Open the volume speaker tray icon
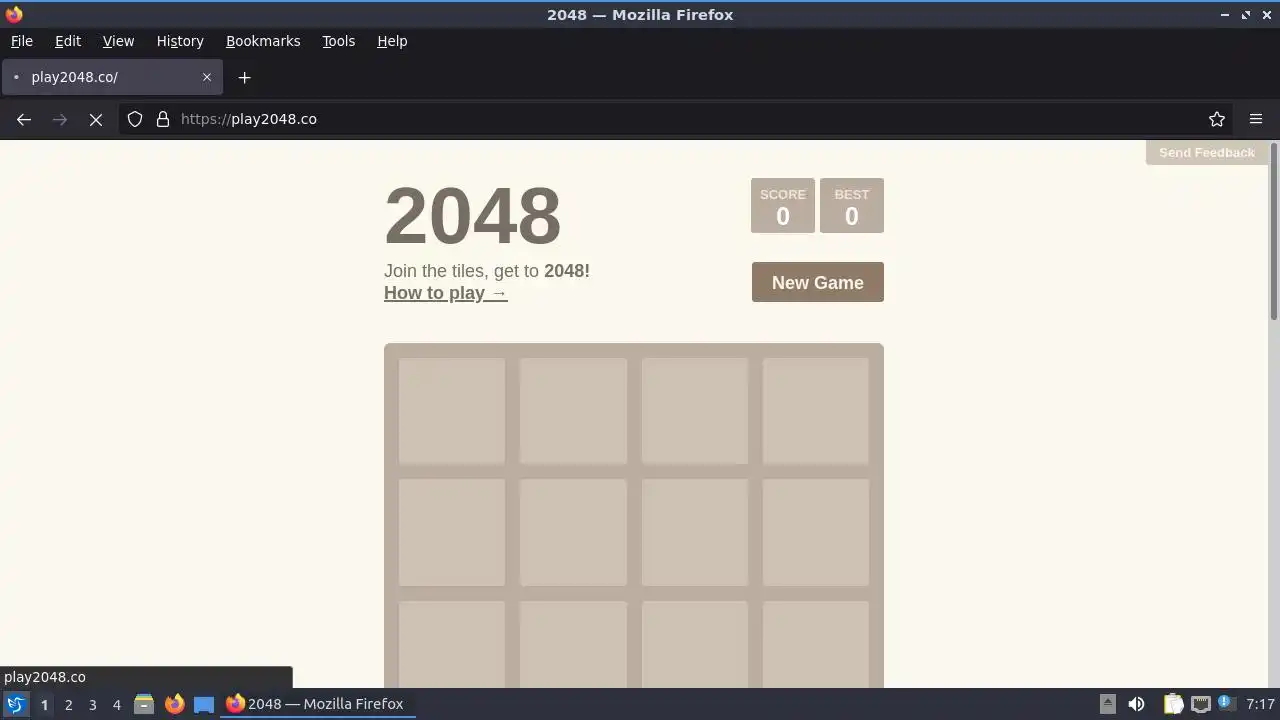Screen dimensions: 1280x720 pos(1136,704)
